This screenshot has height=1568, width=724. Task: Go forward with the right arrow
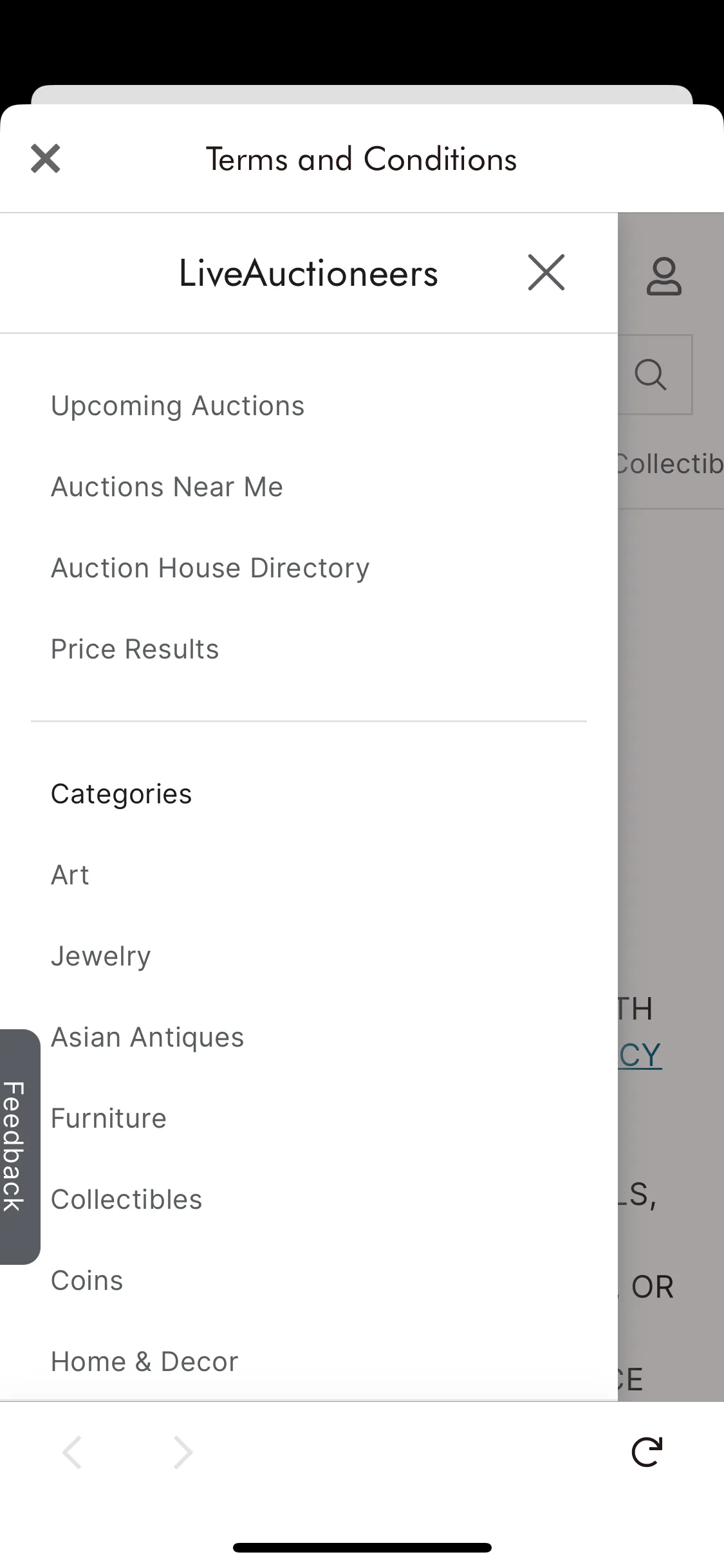183,1452
